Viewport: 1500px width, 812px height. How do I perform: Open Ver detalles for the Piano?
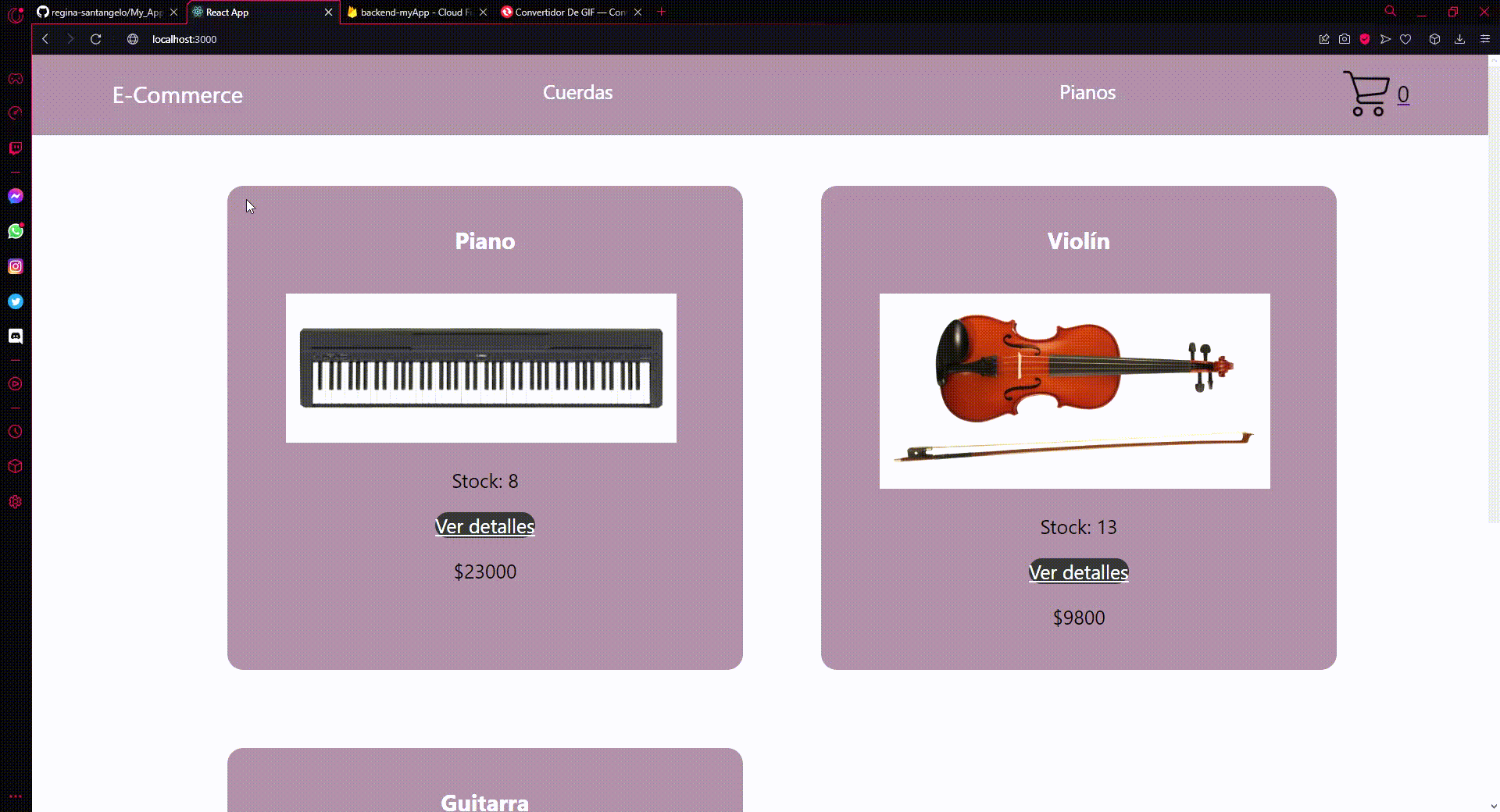point(484,525)
